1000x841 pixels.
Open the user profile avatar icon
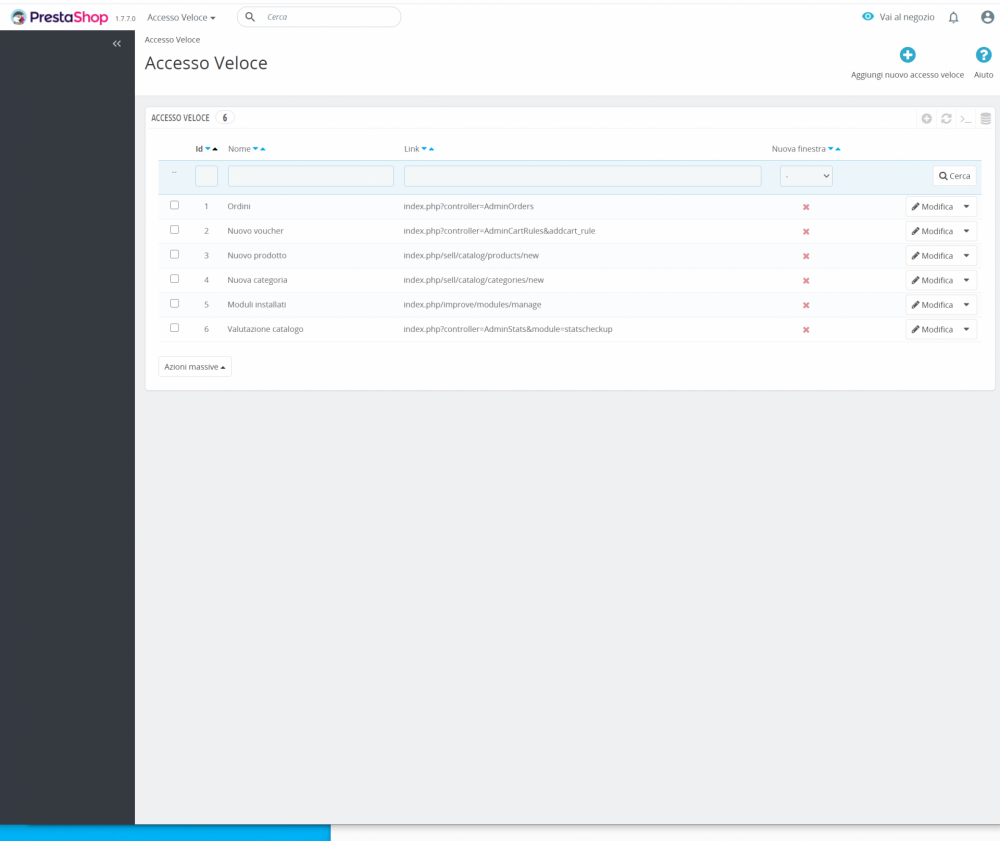coord(987,17)
